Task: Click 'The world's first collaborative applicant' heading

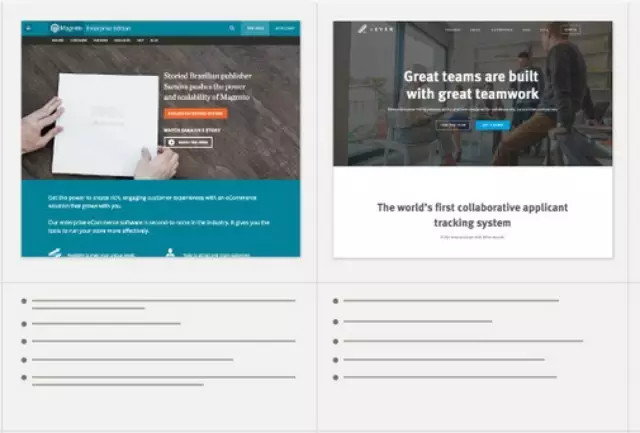Action: (x=472, y=215)
